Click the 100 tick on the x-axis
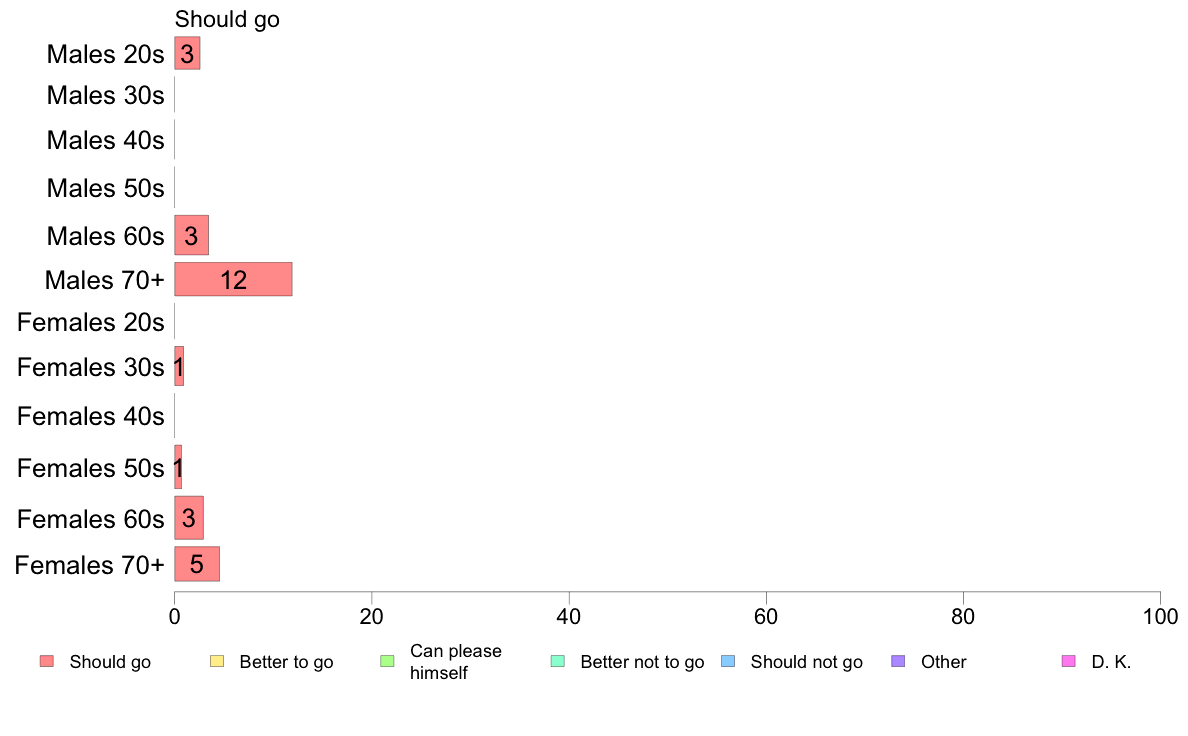The height and width of the screenshot is (736, 1188). (x=1160, y=616)
